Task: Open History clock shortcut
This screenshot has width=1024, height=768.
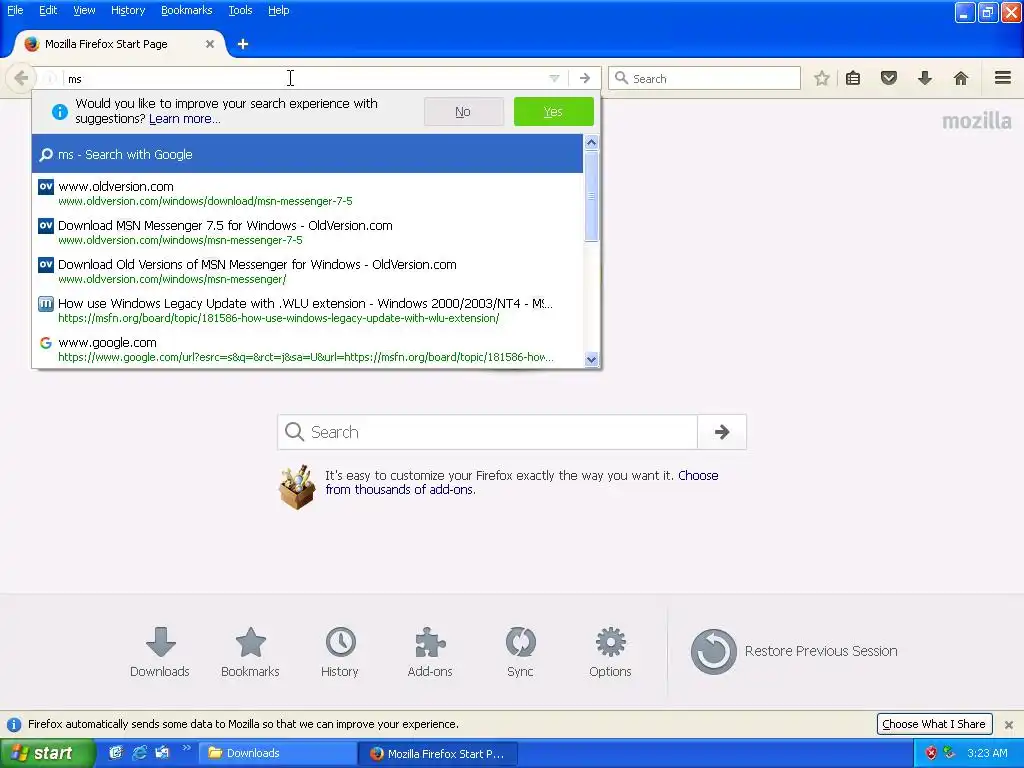Action: click(x=340, y=651)
